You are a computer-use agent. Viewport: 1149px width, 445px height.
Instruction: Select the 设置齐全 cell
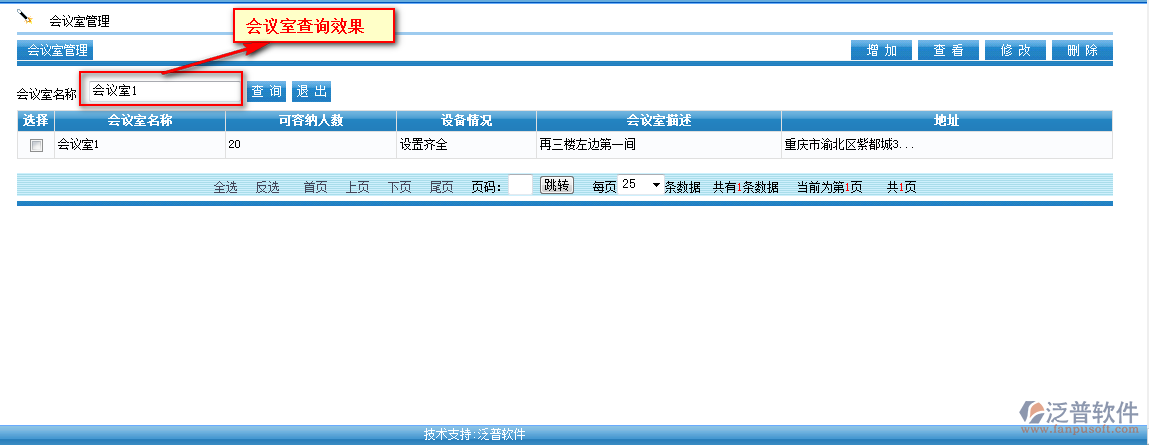467,145
